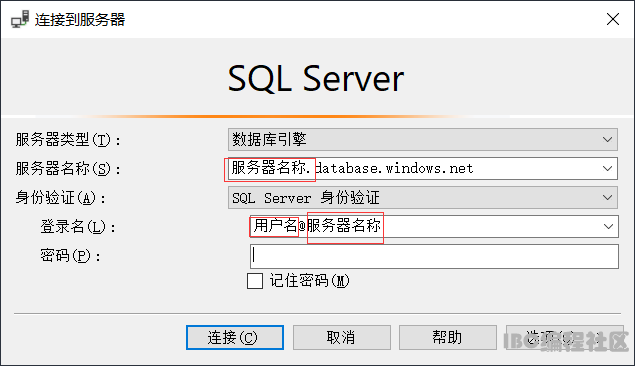This screenshot has width=635, height=366.
Task: Click the 取消 button
Action: click(x=341, y=337)
